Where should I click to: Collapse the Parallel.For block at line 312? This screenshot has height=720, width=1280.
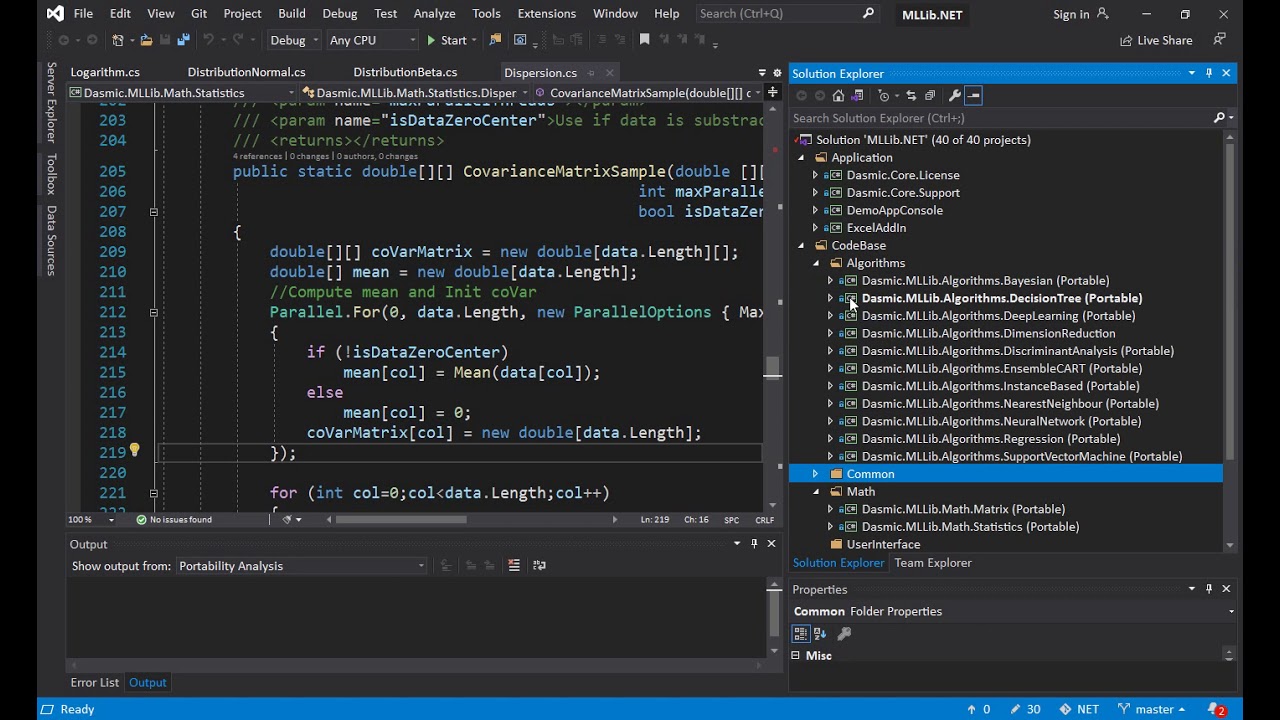tap(154, 312)
